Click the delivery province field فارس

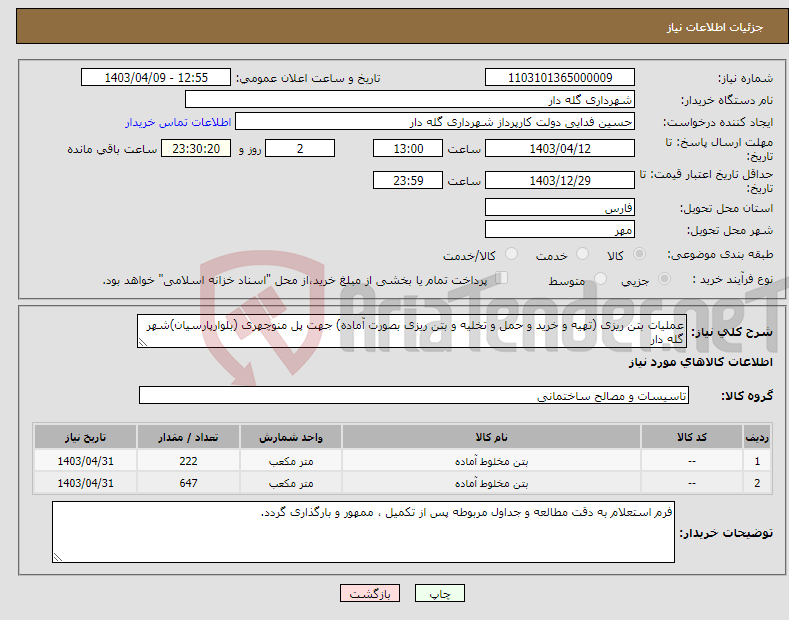[x=560, y=207]
